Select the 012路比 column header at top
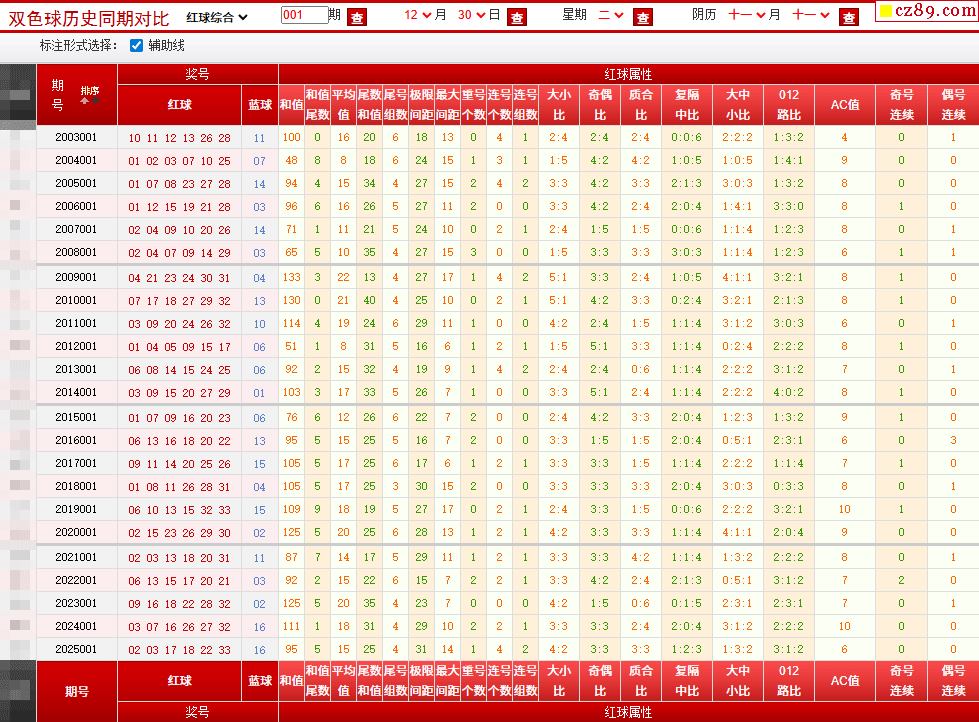The height and width of the screenshot is (722, 979). [x=788, y=104]
